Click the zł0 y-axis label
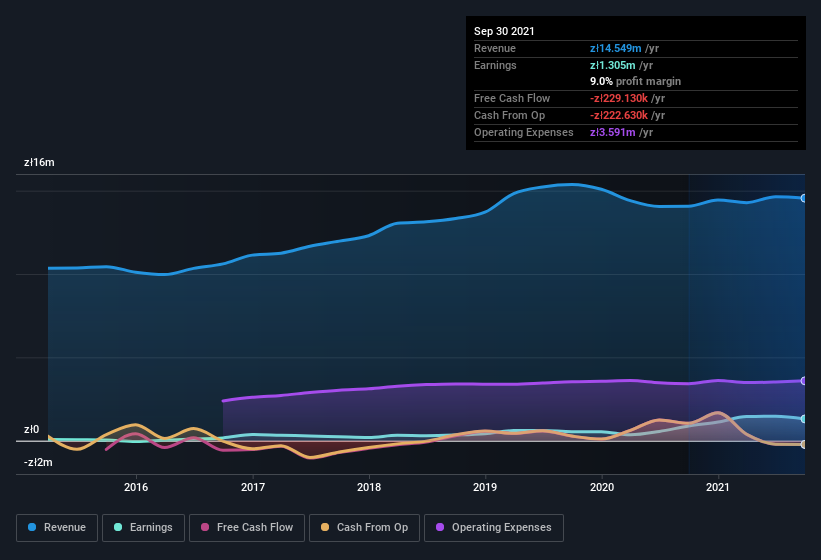The height and width of the screenshot is (560, 821). (x=31, y=430)
